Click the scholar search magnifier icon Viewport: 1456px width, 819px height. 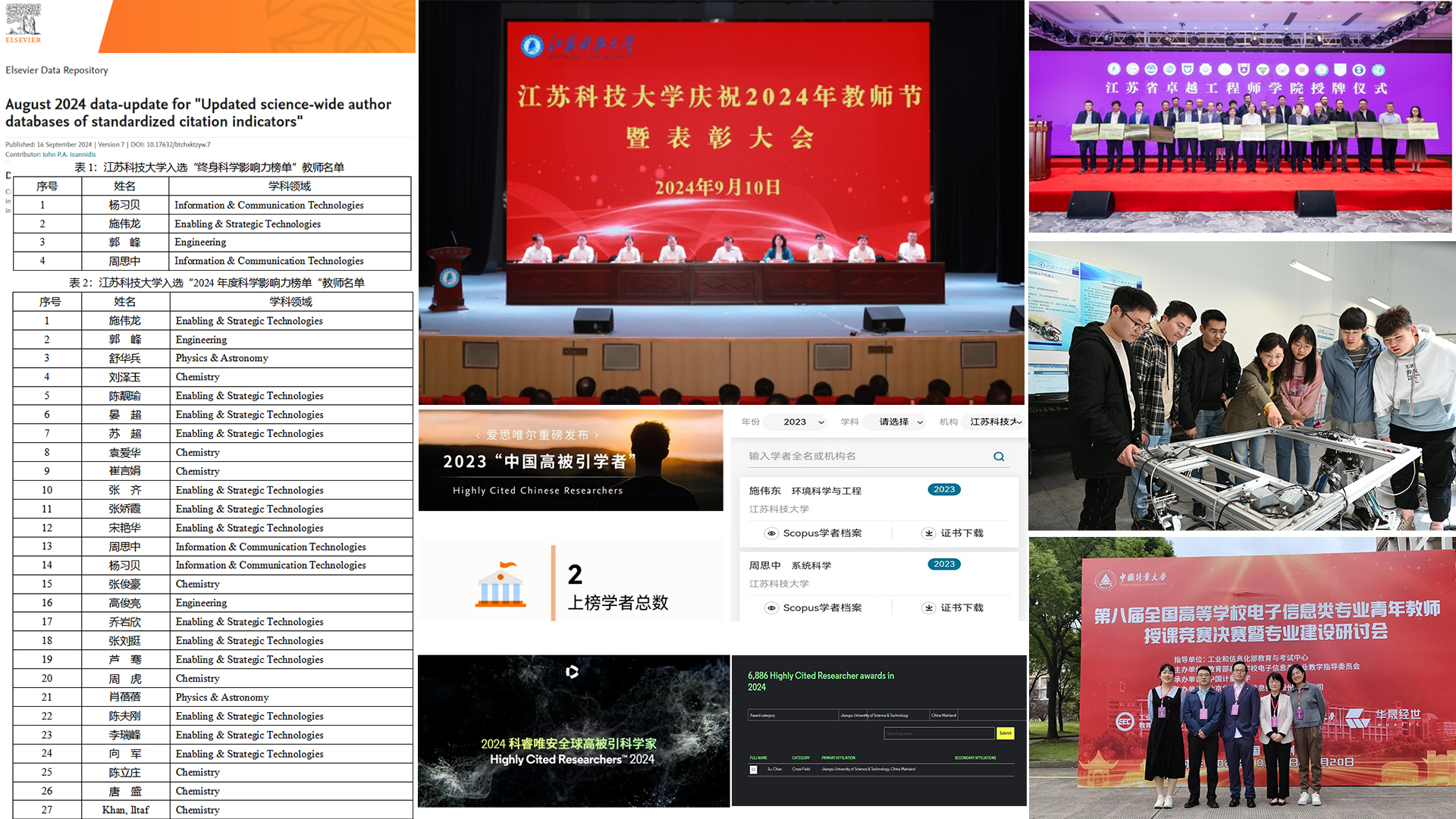pyautogui.click(x=999, y=457)
